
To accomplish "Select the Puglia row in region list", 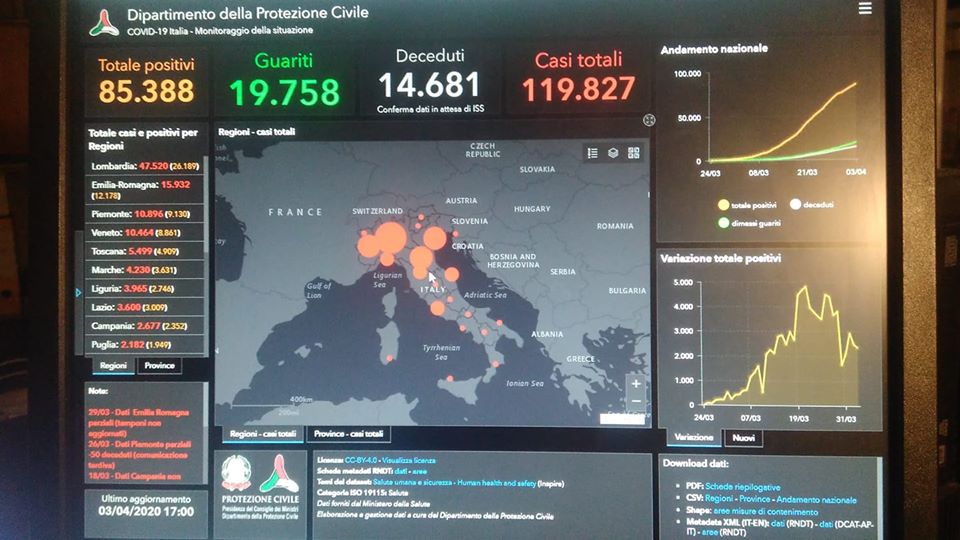I will [x=144, y=345].
